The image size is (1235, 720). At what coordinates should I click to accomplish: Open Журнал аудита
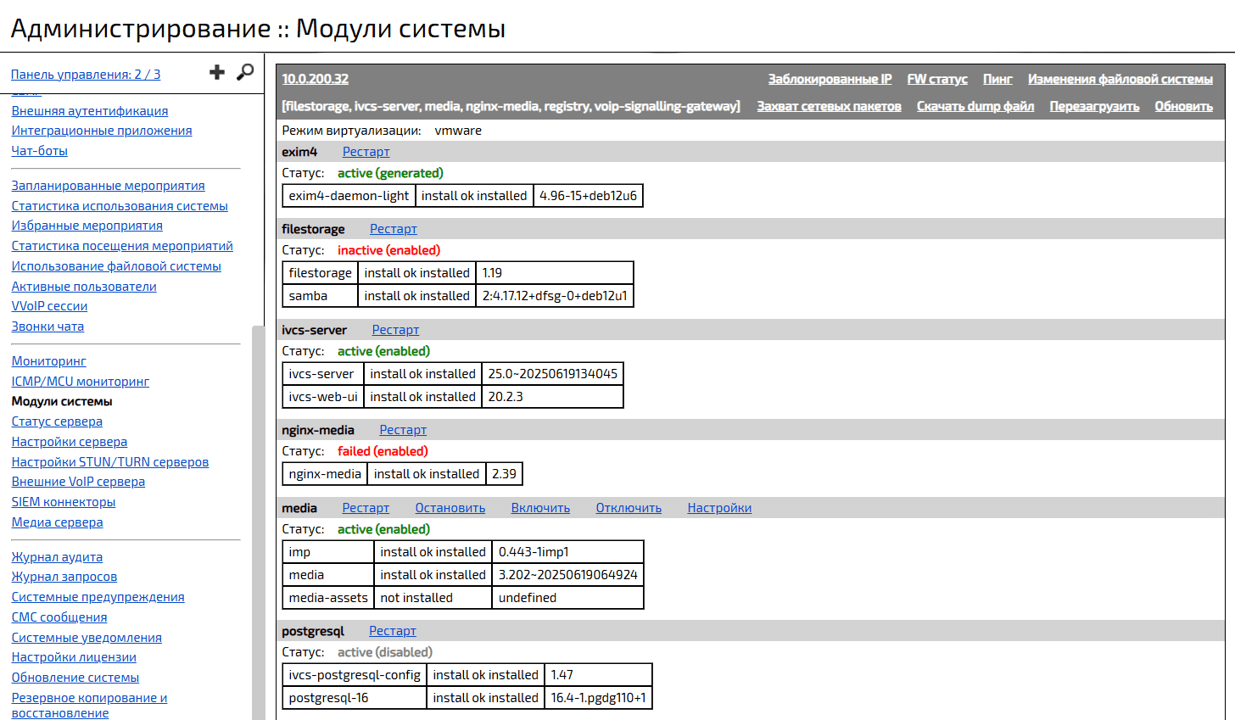tap(57, 557)
